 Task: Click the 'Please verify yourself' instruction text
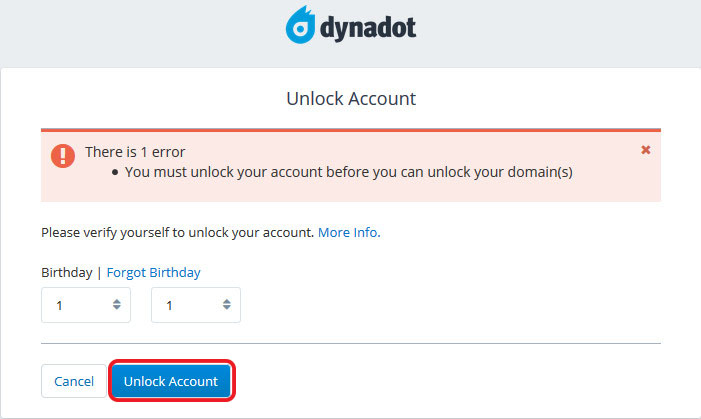177,232
